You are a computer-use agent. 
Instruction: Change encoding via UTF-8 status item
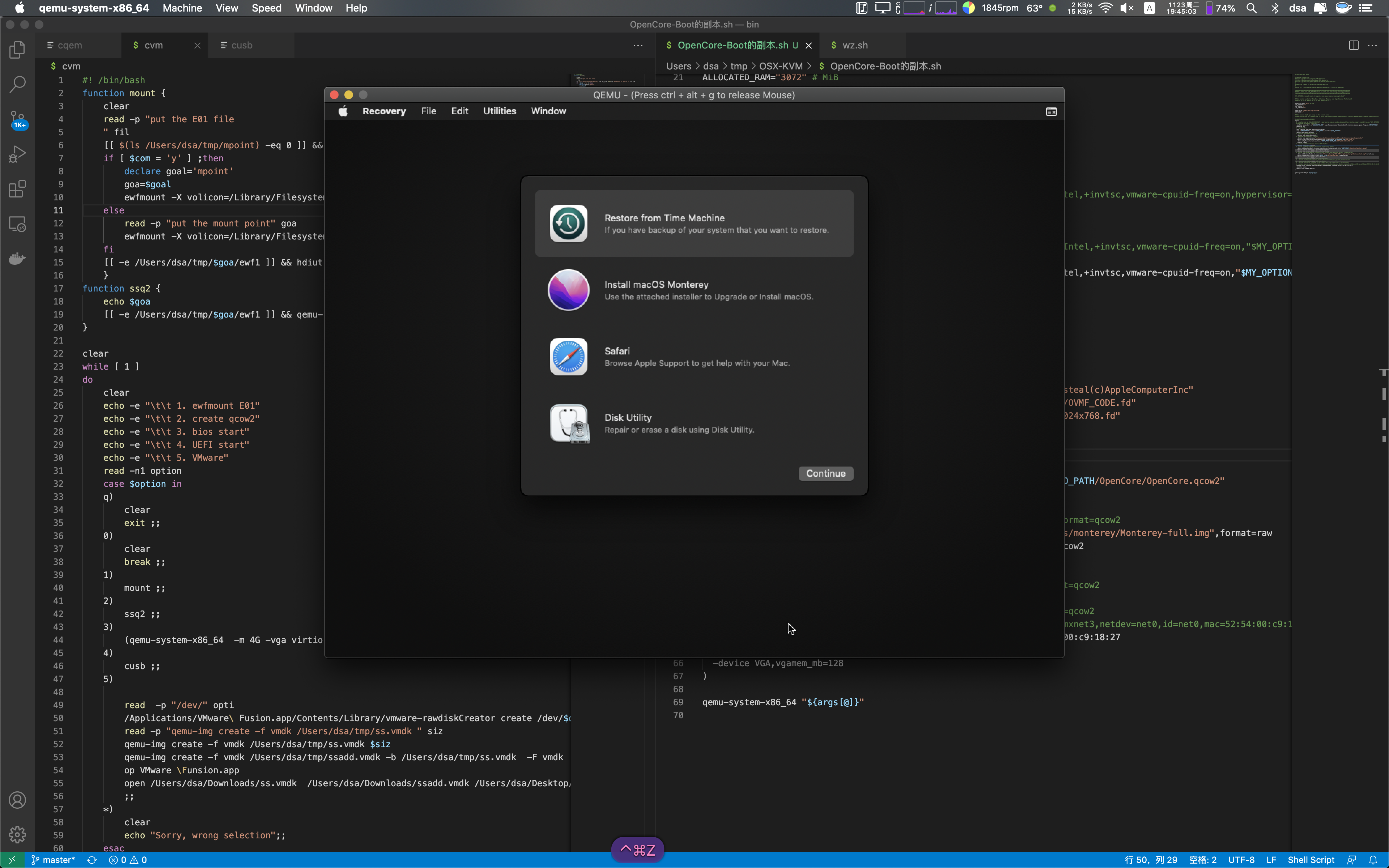1241,859
